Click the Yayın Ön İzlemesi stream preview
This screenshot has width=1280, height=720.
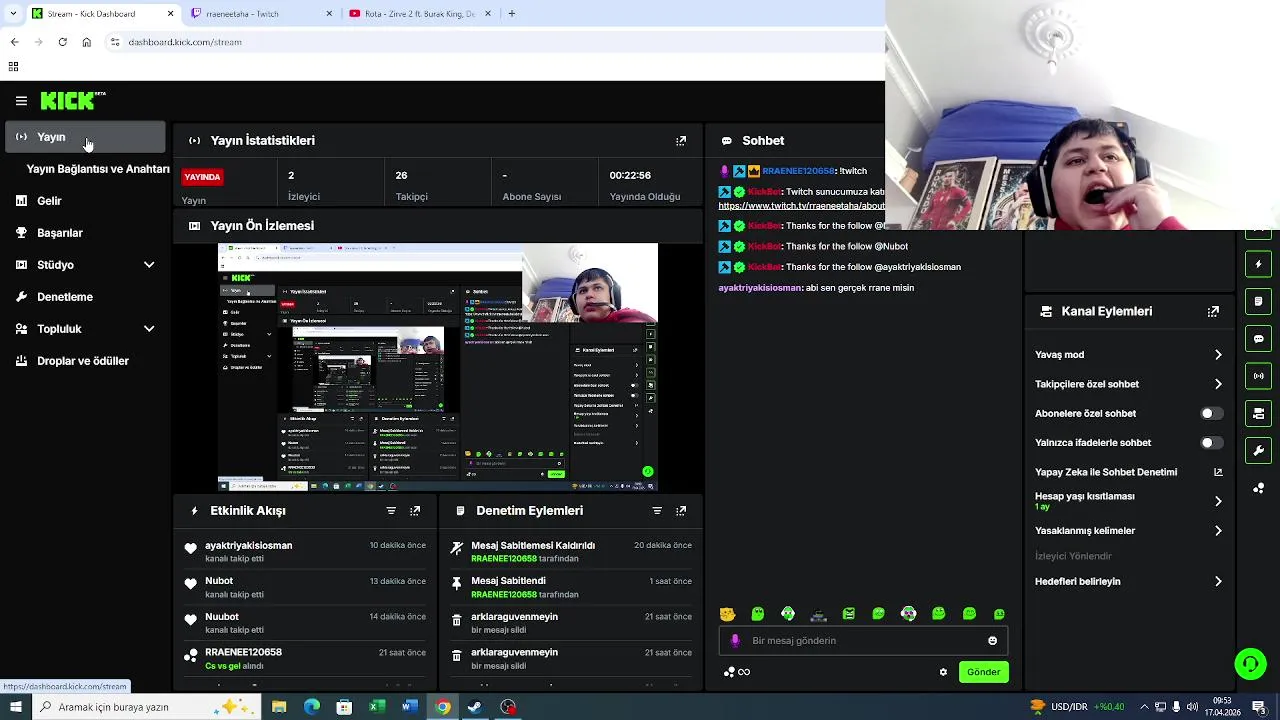438,367
